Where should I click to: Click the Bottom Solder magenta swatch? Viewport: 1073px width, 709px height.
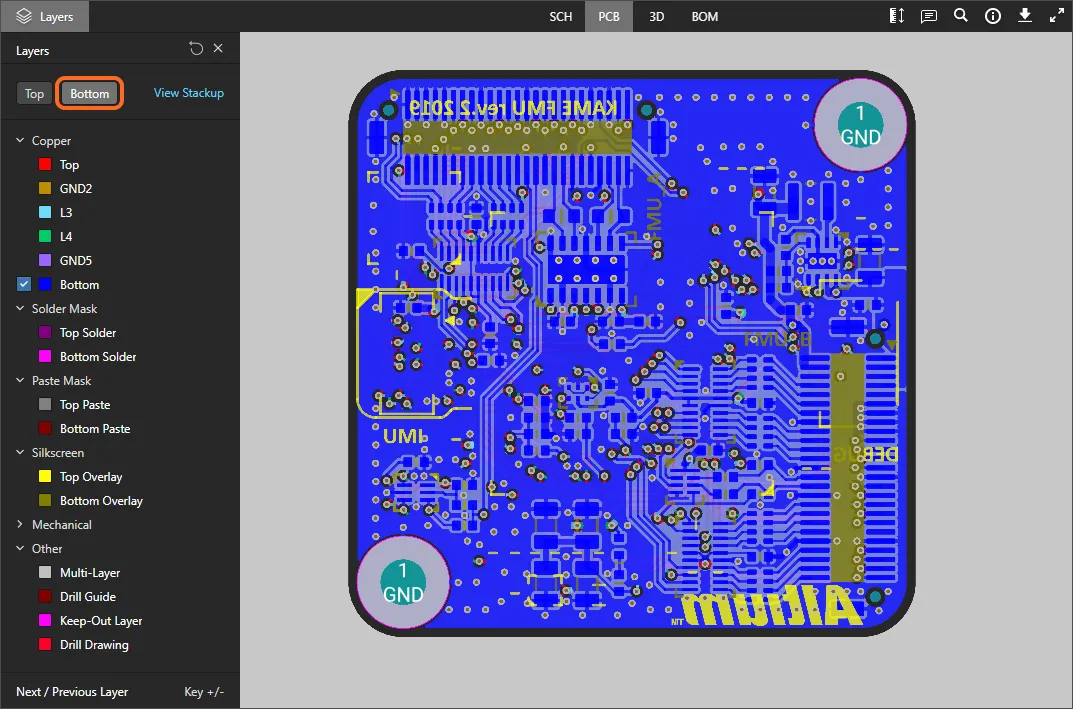click(x=45, y=357)
